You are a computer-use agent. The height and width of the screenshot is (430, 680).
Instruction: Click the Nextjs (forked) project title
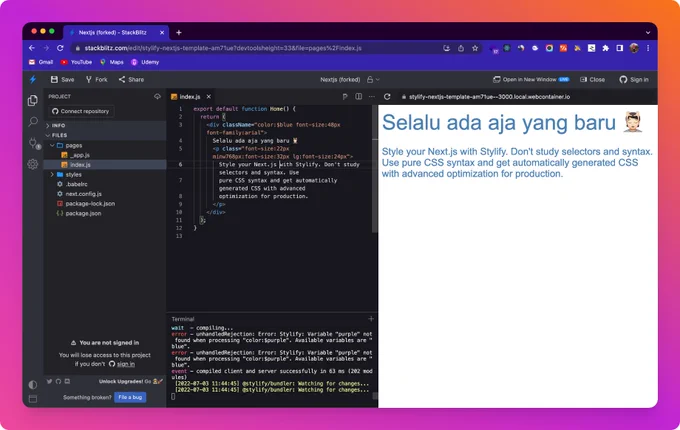point(340,79)
